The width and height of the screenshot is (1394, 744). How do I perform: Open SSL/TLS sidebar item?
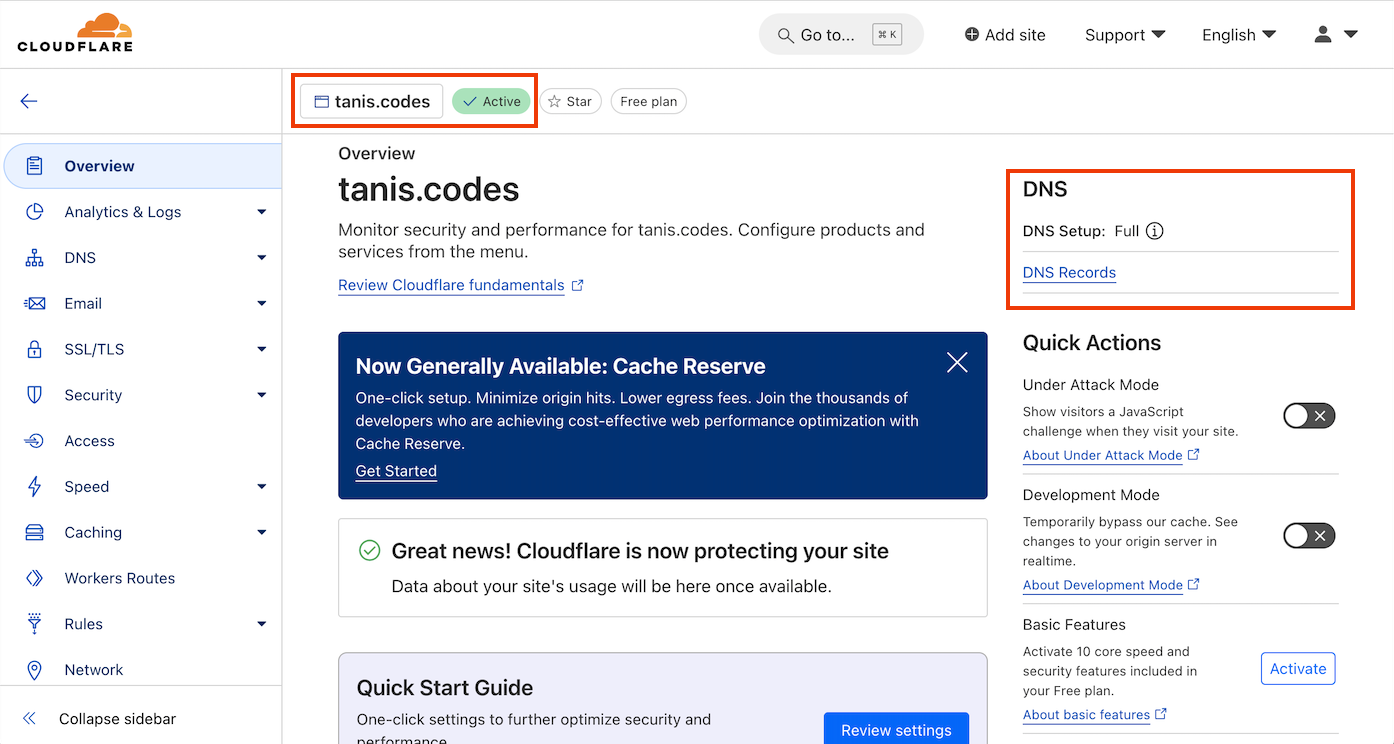94,349
